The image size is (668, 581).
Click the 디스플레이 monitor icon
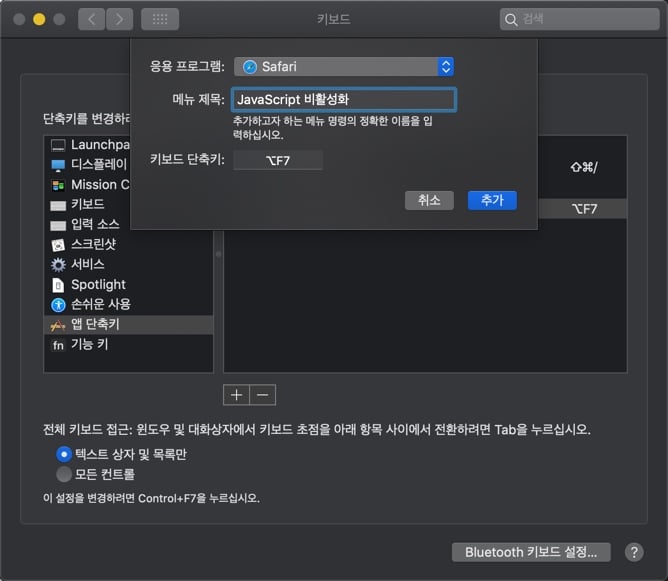click(58, 165)
